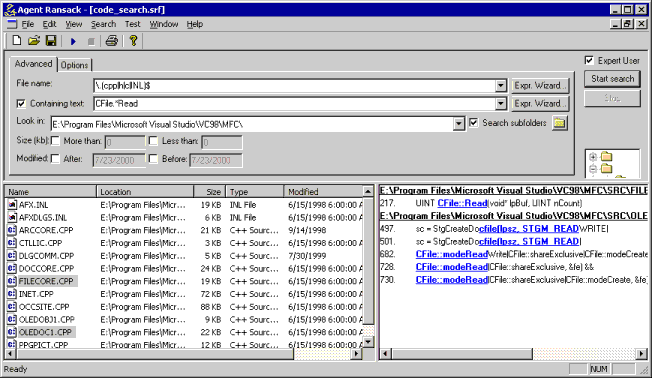Open the Search menu

click(104, 24)
